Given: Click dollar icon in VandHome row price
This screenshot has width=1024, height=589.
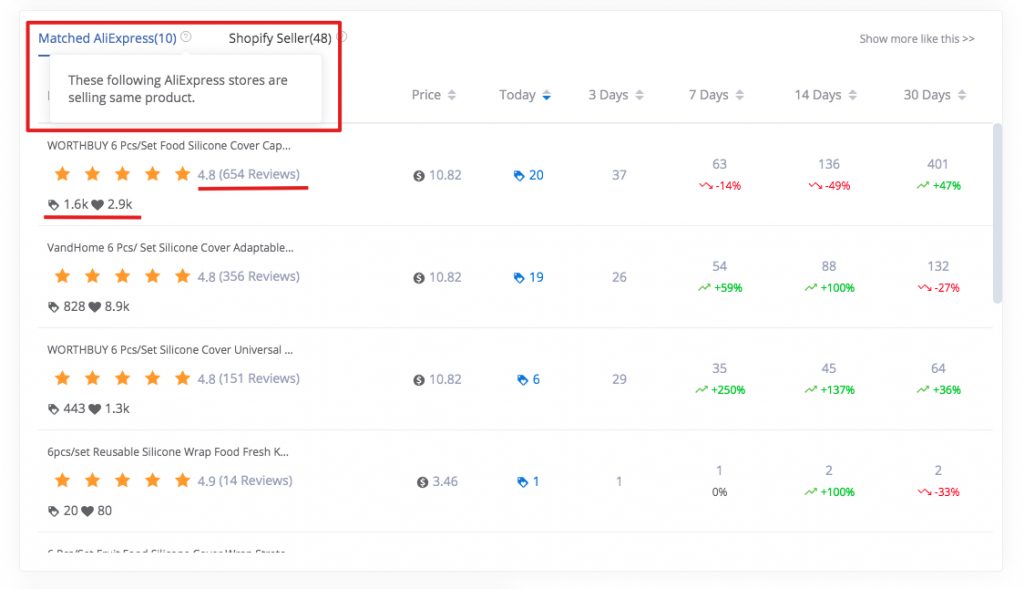Looking at the screenshot, I should (x=419, y=278).
